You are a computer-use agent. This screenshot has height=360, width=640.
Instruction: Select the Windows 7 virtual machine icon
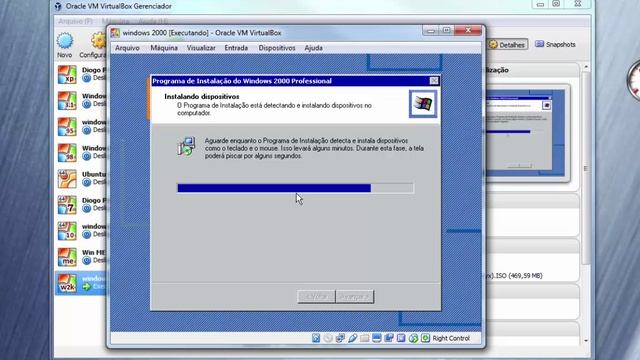(67, 205)
